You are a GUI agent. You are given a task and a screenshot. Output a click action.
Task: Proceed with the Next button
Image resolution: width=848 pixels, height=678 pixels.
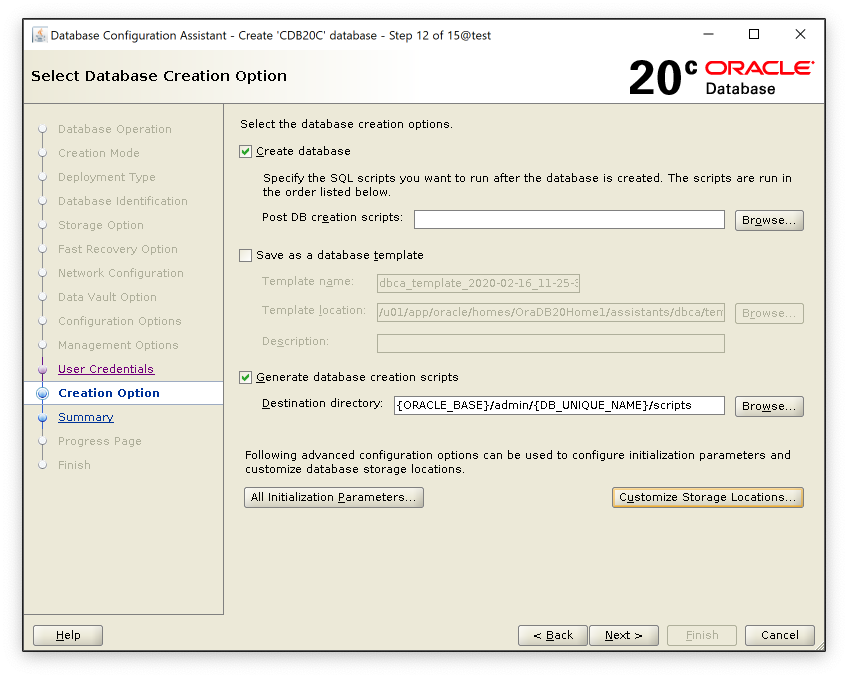click(623, 635)
